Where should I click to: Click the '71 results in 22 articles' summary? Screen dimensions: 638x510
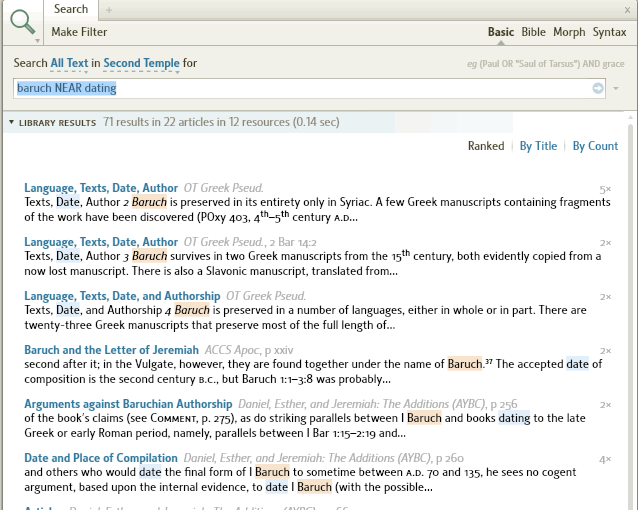pos(221,122)
